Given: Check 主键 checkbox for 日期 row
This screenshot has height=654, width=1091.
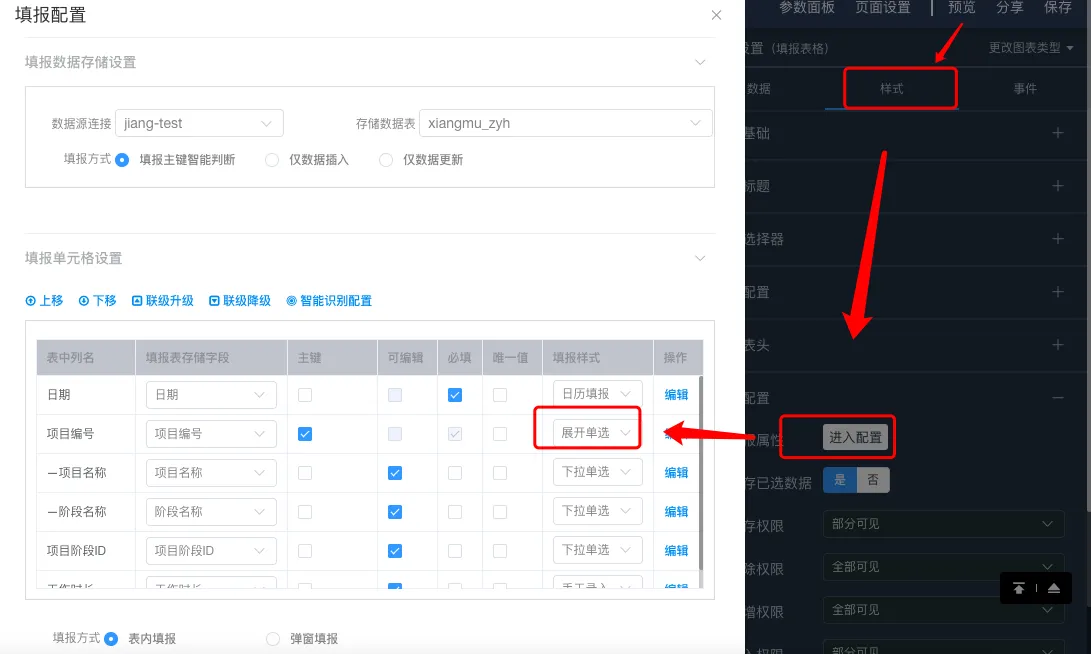Looking at the screenshot, I should coord(305,394).
